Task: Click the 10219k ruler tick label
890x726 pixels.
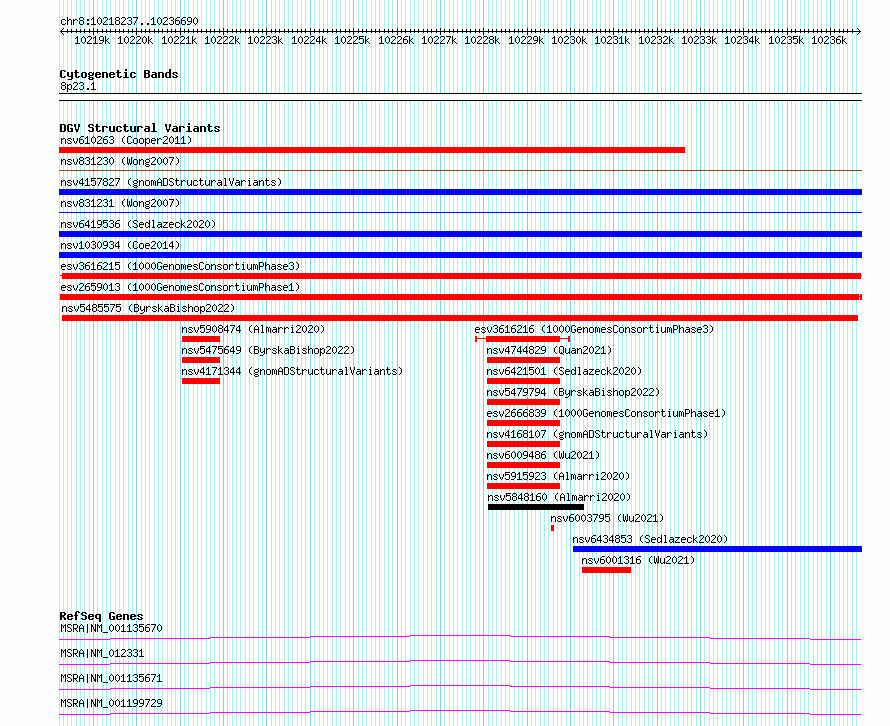Action: pyautogui.click(x=92, y=40)
